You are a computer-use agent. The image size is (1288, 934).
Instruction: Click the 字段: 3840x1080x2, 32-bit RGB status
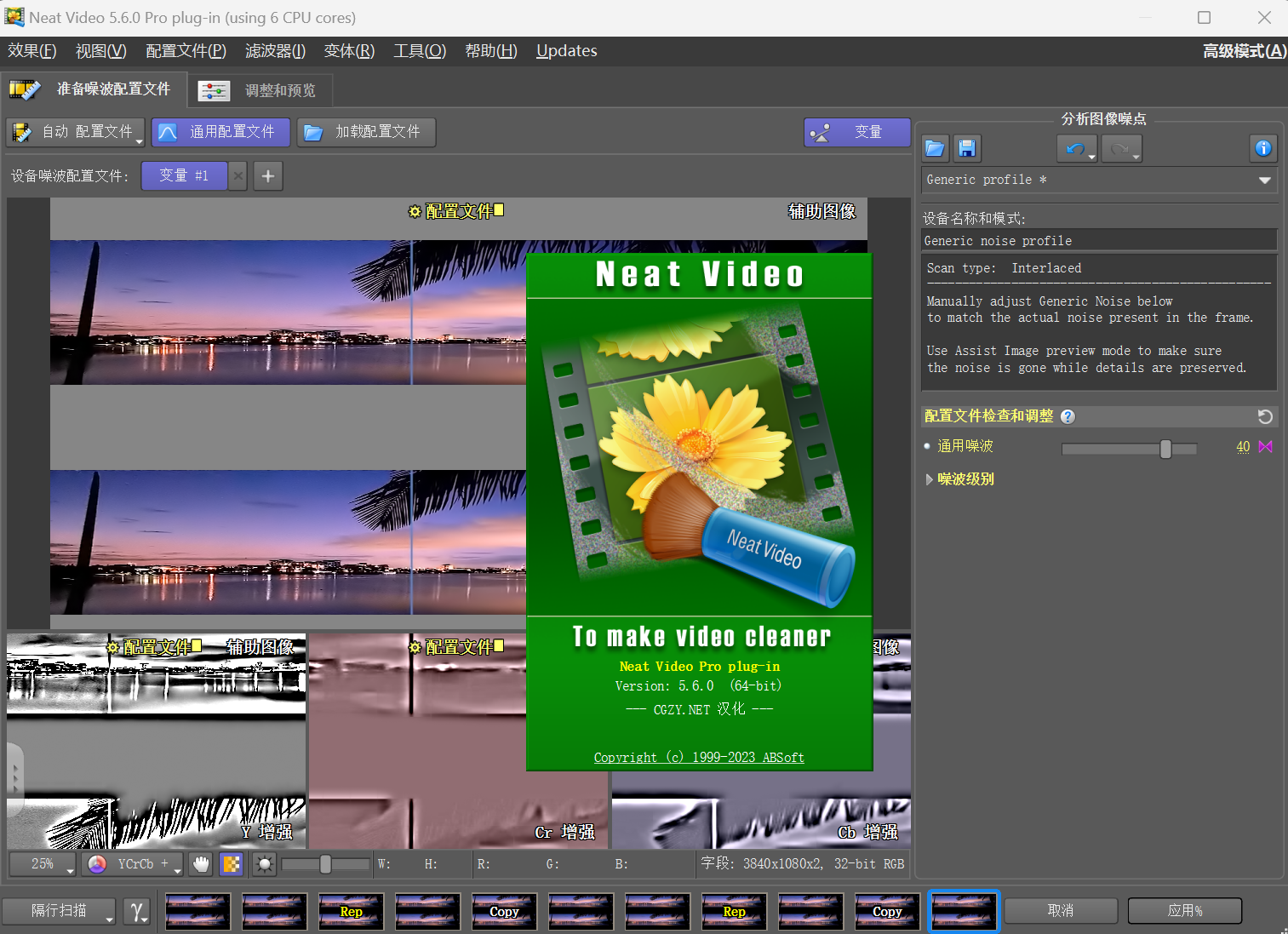(x=802, y=864)
